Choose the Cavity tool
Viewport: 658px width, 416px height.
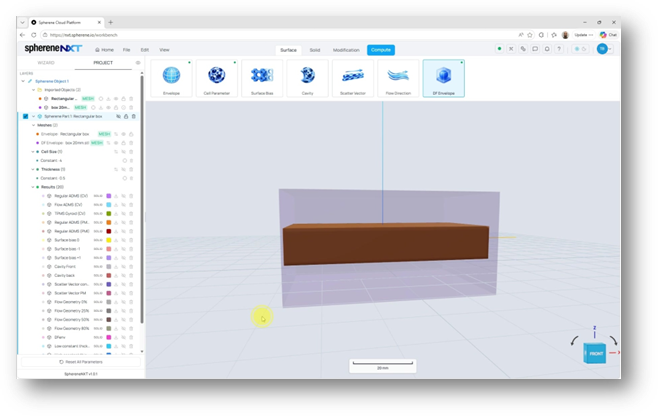point(307,78)
